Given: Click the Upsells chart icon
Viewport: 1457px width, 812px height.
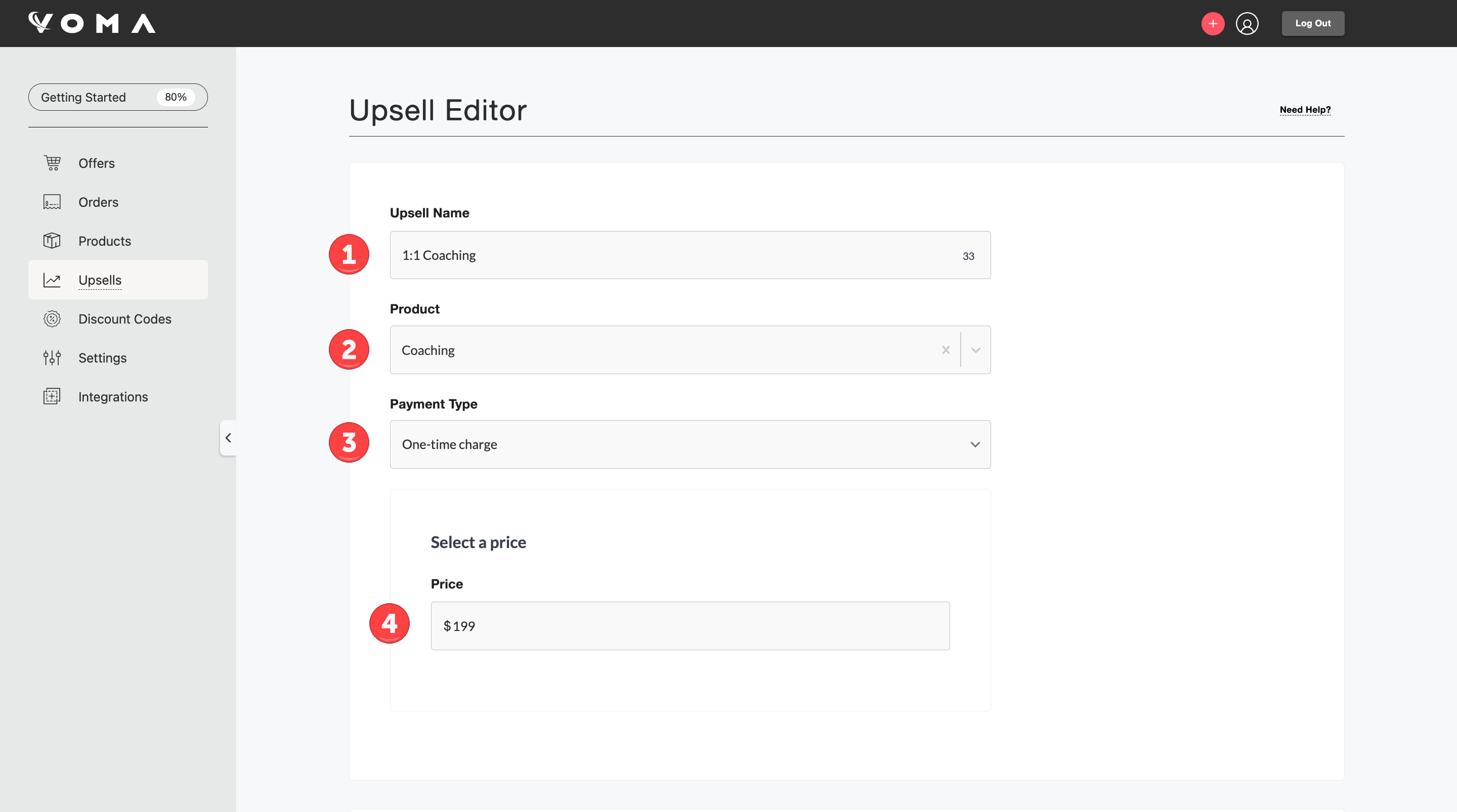Looking at the screenshot, I should [52, 280].
